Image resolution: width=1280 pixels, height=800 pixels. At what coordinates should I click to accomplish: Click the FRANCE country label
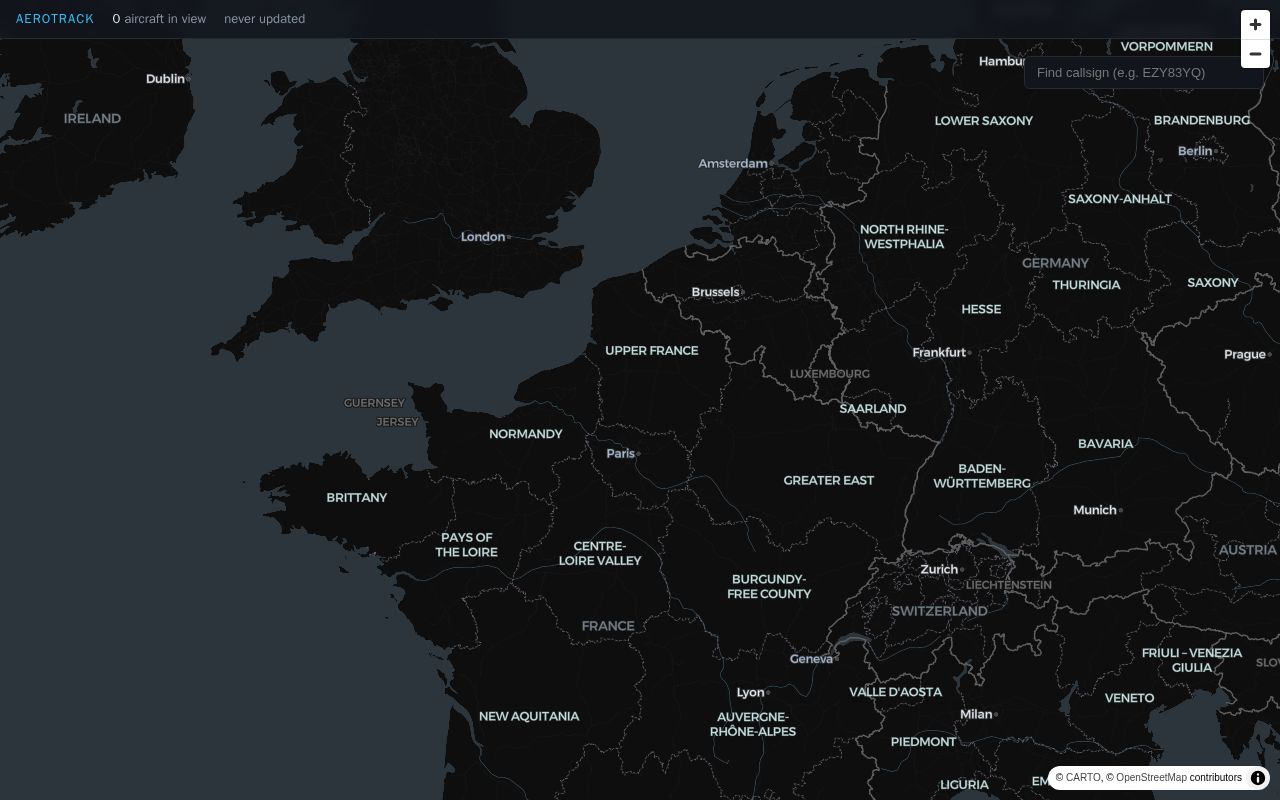click(x=608, y=626)
